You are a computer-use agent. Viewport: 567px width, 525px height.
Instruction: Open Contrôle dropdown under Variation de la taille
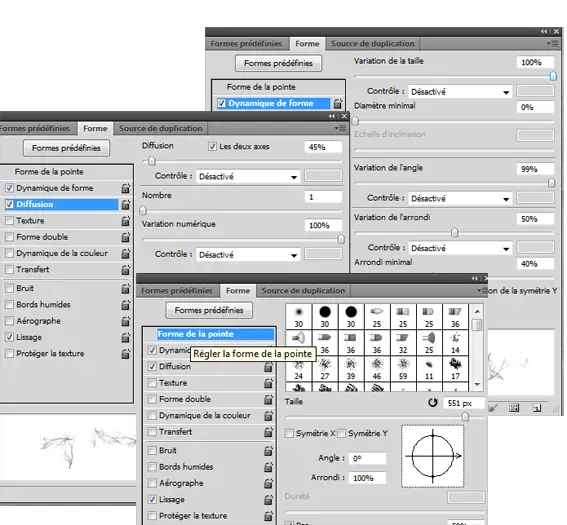tap(460, 92)
